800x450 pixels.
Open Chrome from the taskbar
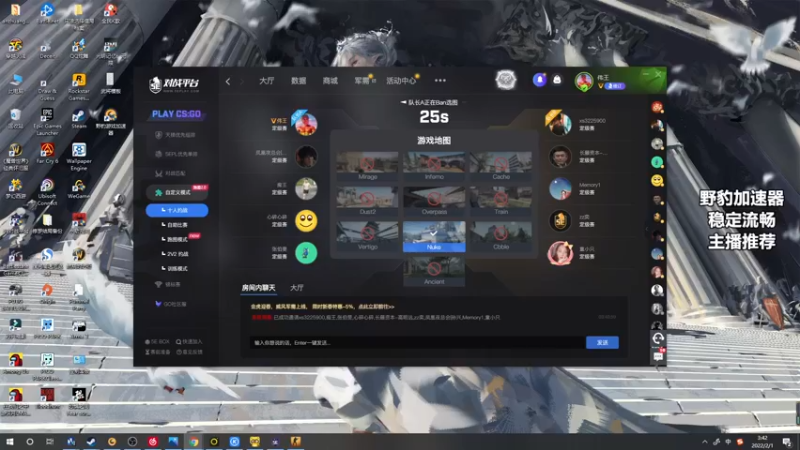pos(193,442)
